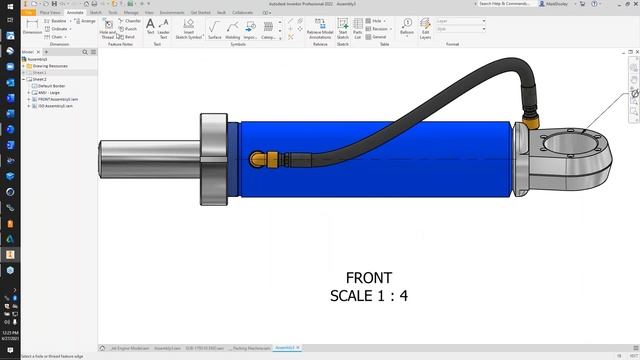Viewport: 640px width, 360px height.
Task: Add a new browser panel tab
Action: pyautogui.click(x=46, y=52)
